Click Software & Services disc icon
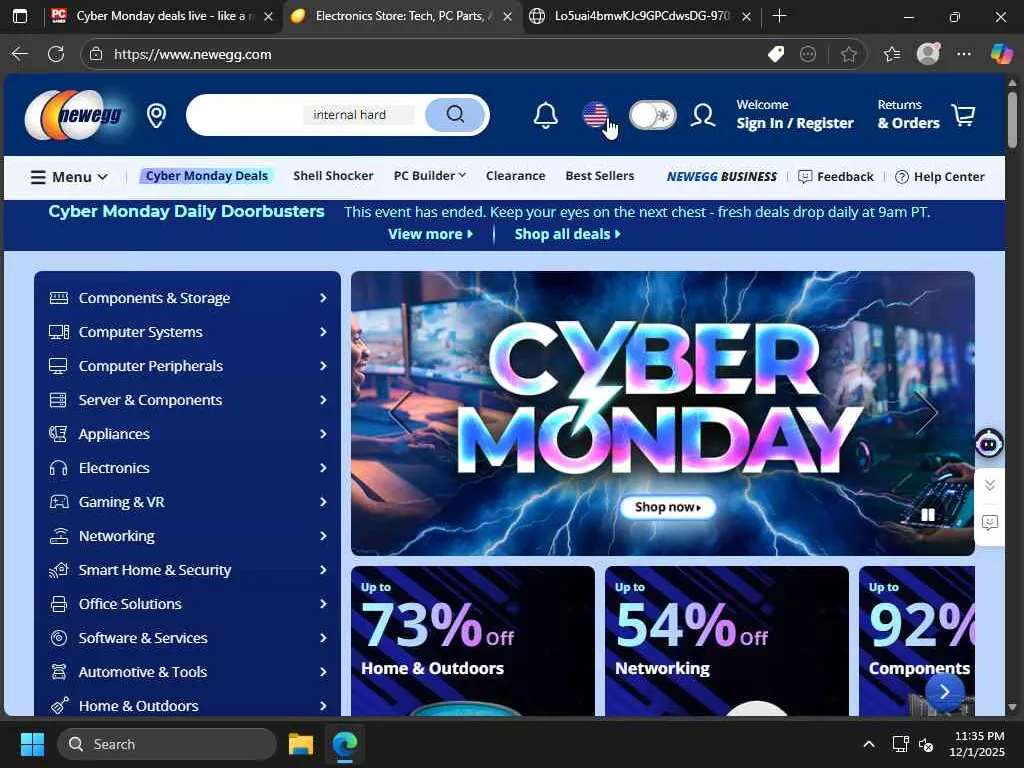 pos(59,638)
